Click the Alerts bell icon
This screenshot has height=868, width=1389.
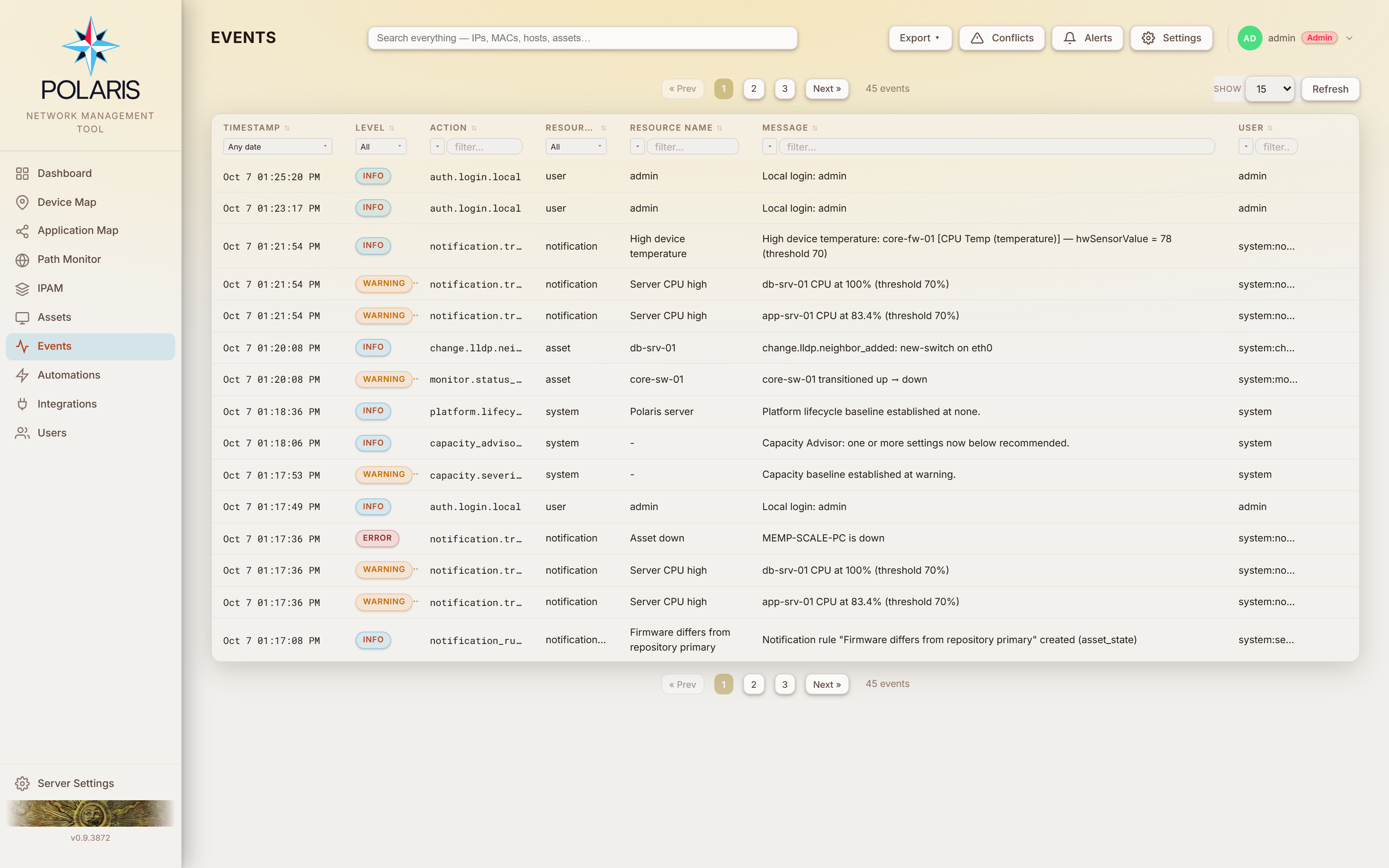click(x=1069, y=38)
